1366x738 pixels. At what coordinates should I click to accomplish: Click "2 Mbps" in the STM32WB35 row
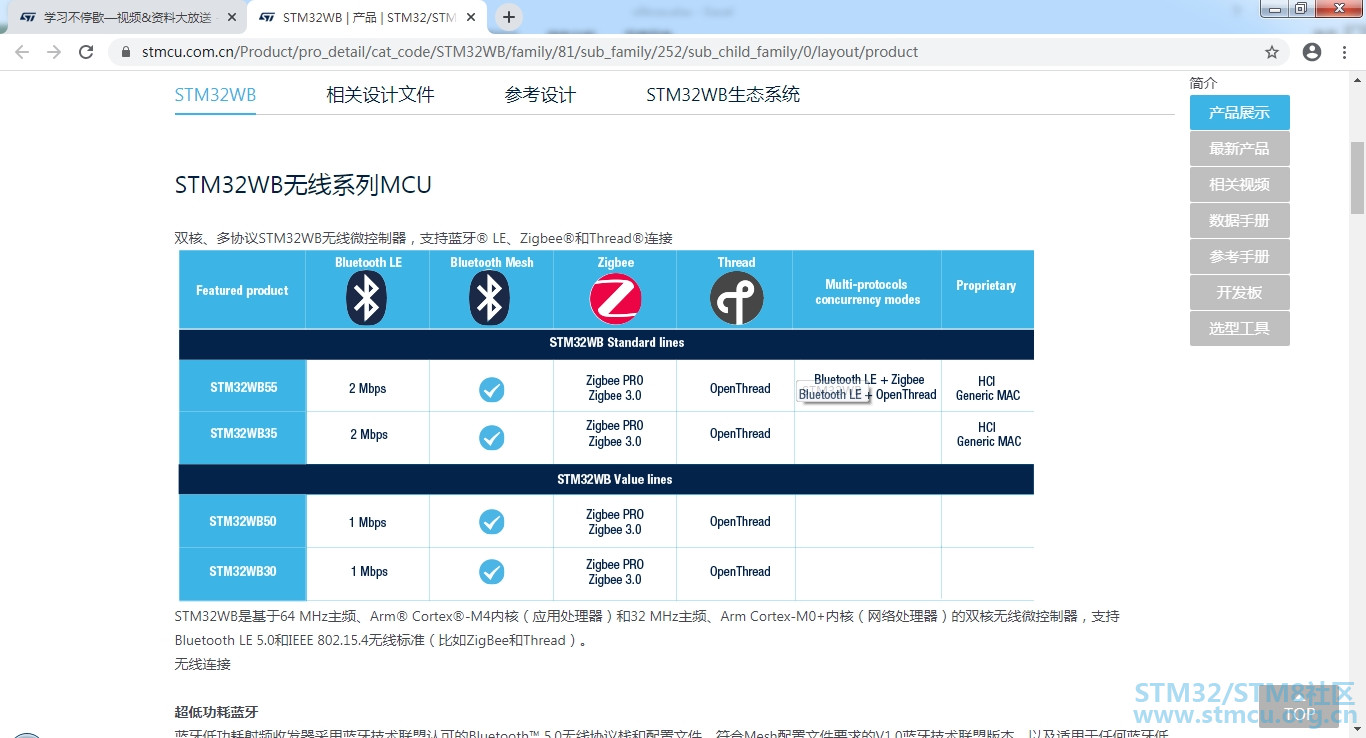coord(369,435)
